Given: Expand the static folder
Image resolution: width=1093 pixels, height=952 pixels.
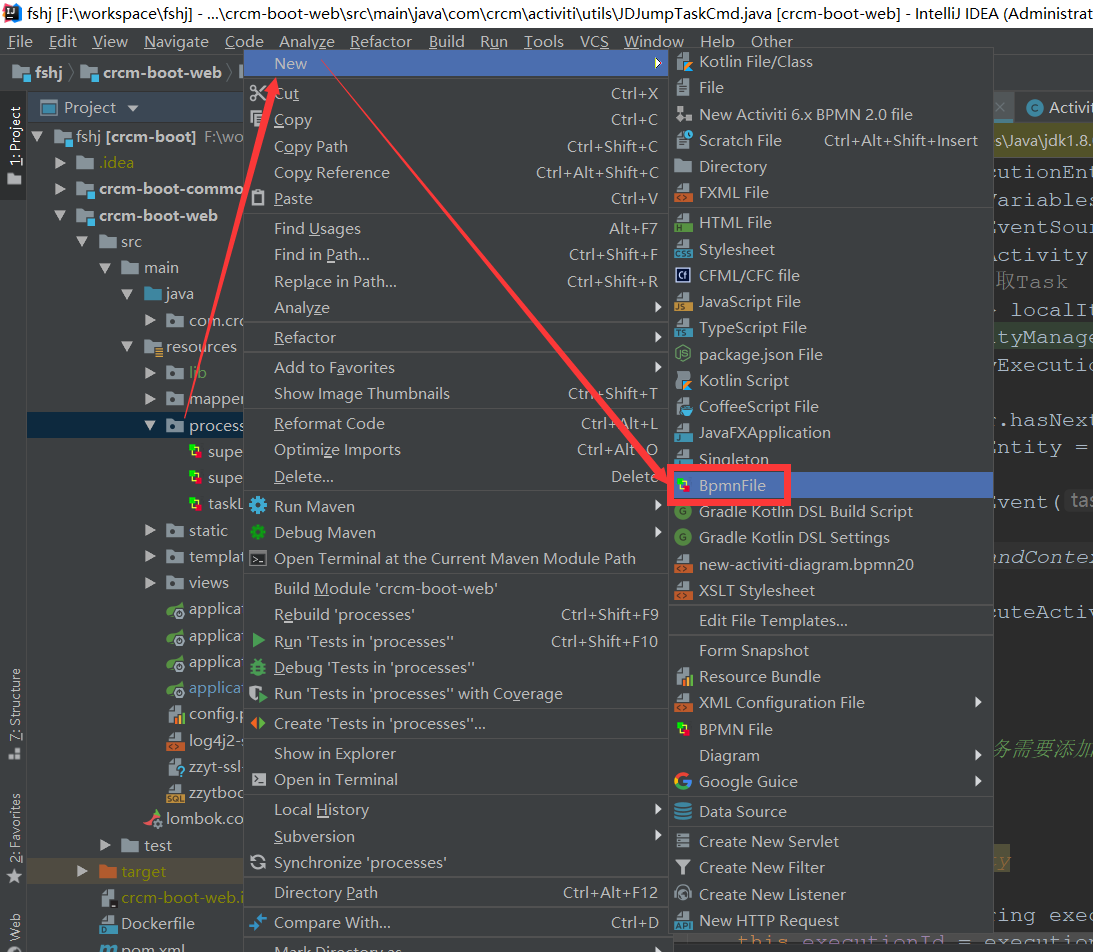Looking at the screenshot, I should tap(150, 530).
